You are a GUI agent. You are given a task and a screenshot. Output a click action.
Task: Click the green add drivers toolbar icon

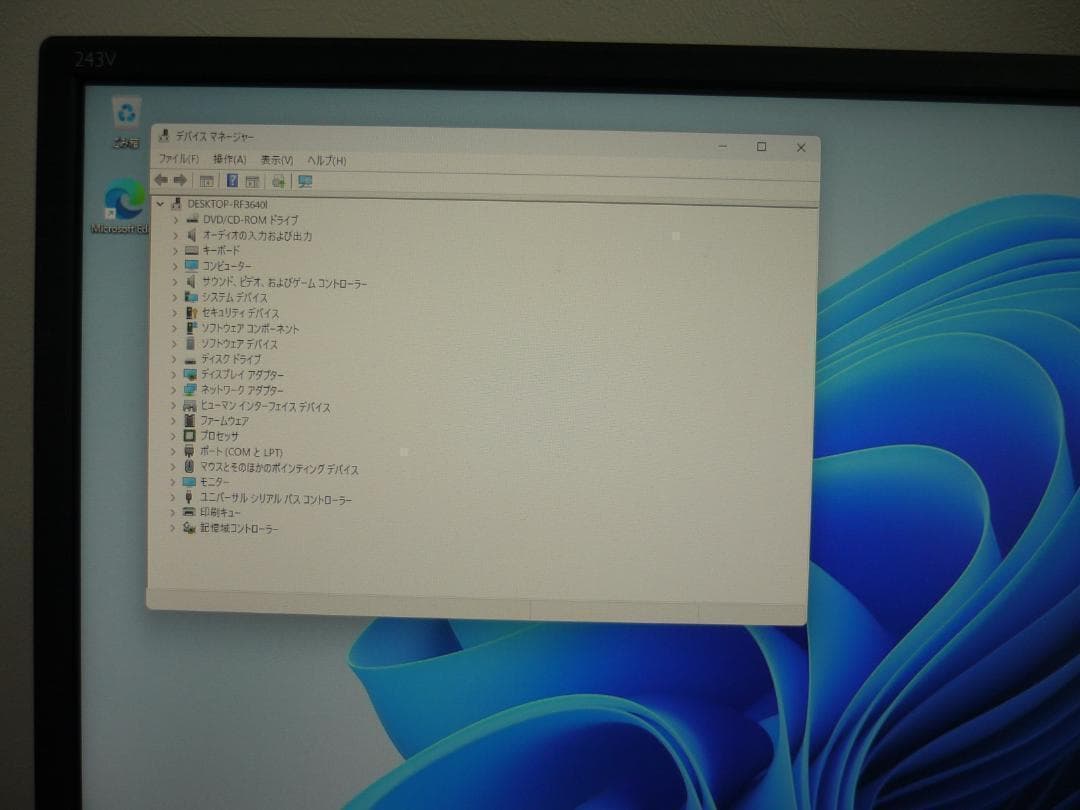click(x=278, y=181)
